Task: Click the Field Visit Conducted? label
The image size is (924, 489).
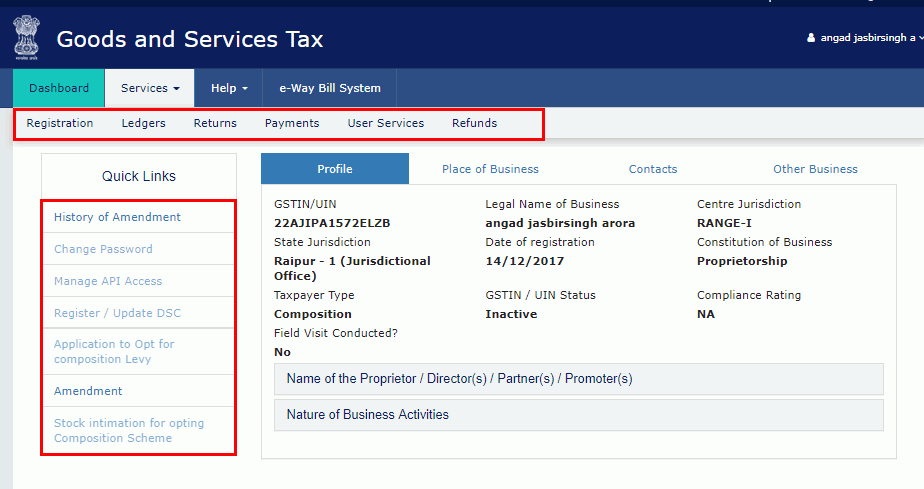Action: pos(336,333)
